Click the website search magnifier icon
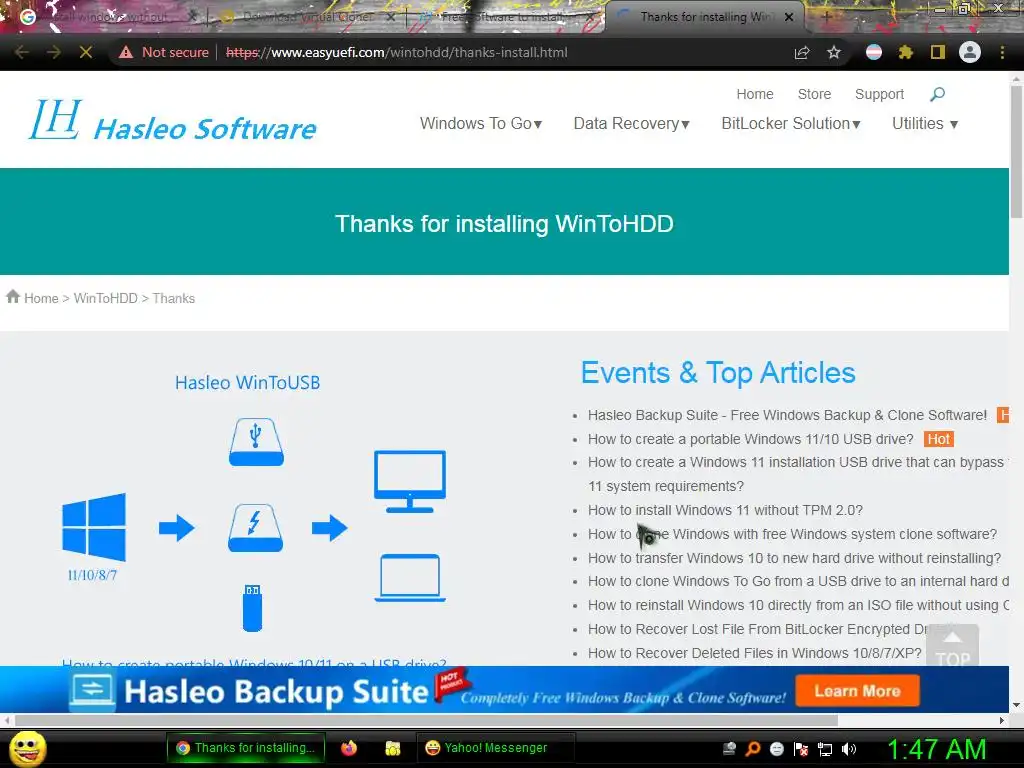 pyautogui.click(x=937, y=95)
